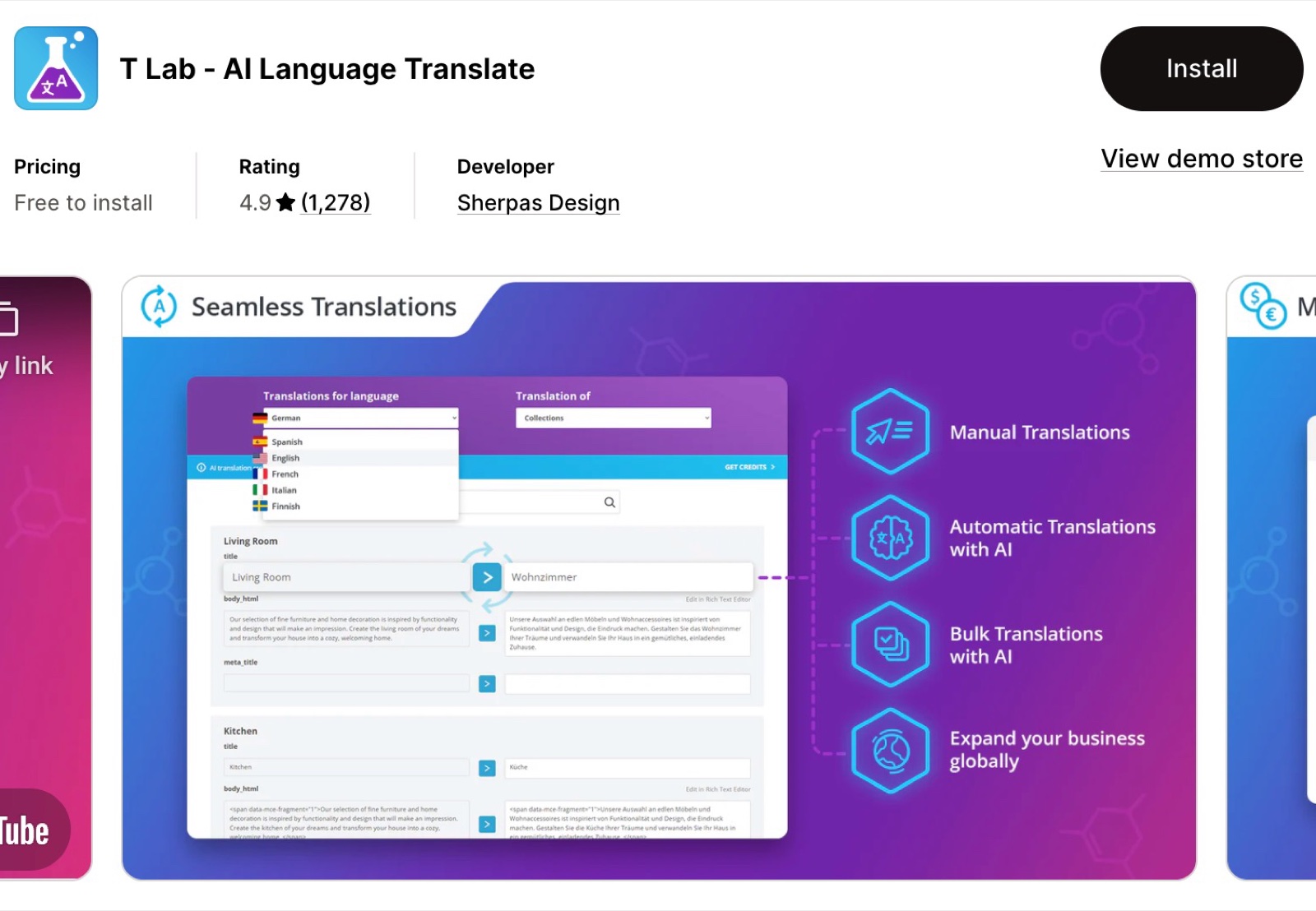This screenshot has height=911, width=1316.
Task: Click the Bulk Translations hexagon icon
Action: coord(891,645)
